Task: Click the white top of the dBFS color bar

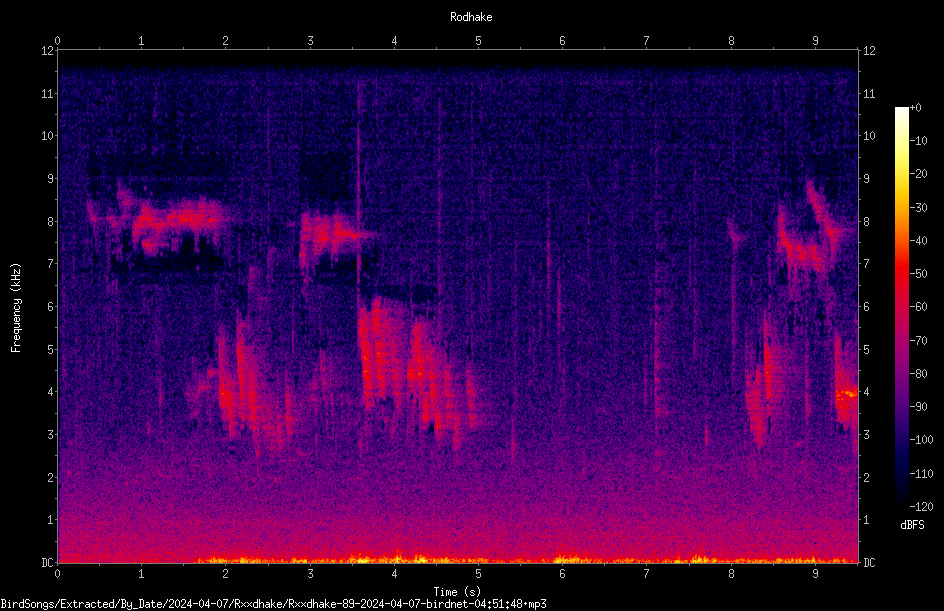Action: (901, 112)
